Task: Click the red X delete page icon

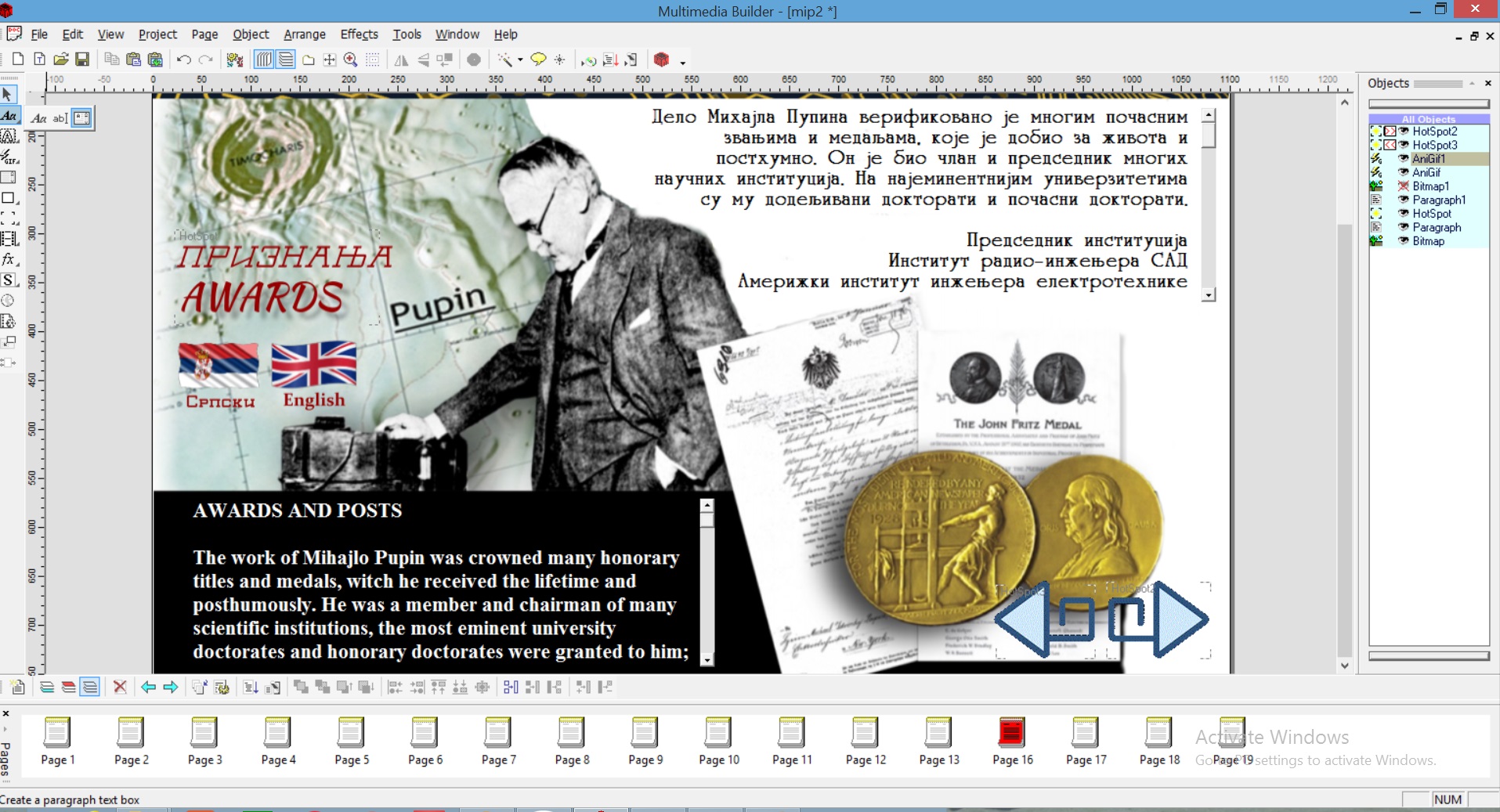Action: coord(120,687)
